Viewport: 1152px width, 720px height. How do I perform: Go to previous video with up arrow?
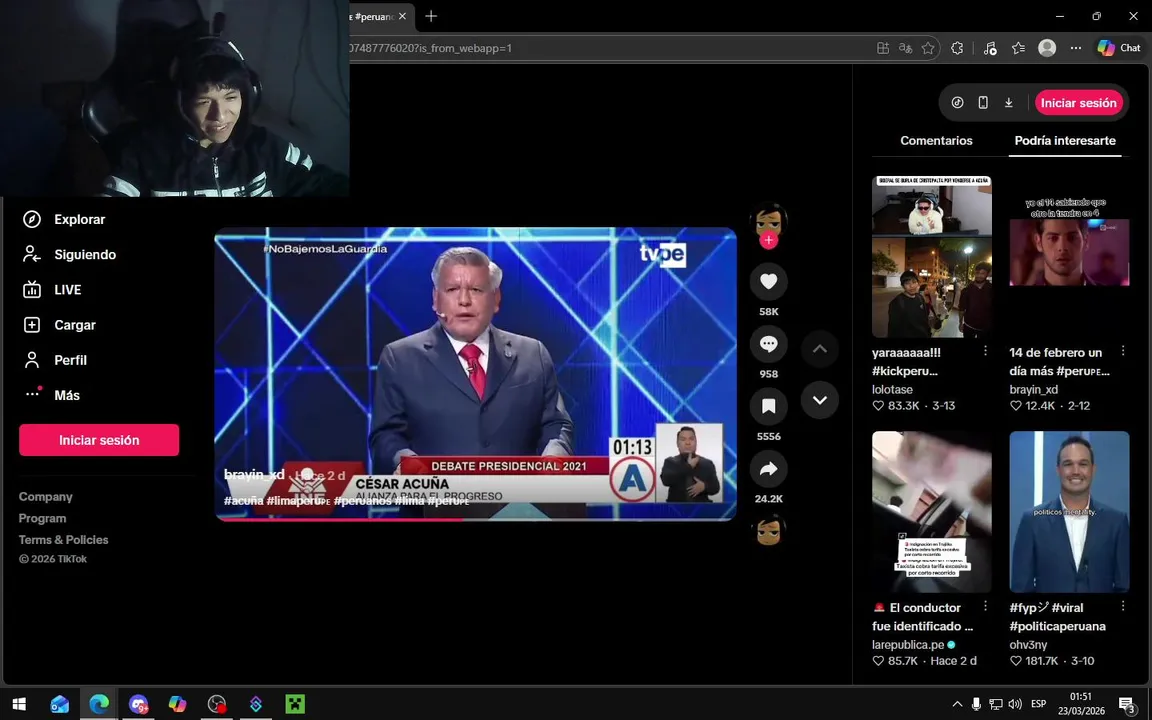coord(820,349)
